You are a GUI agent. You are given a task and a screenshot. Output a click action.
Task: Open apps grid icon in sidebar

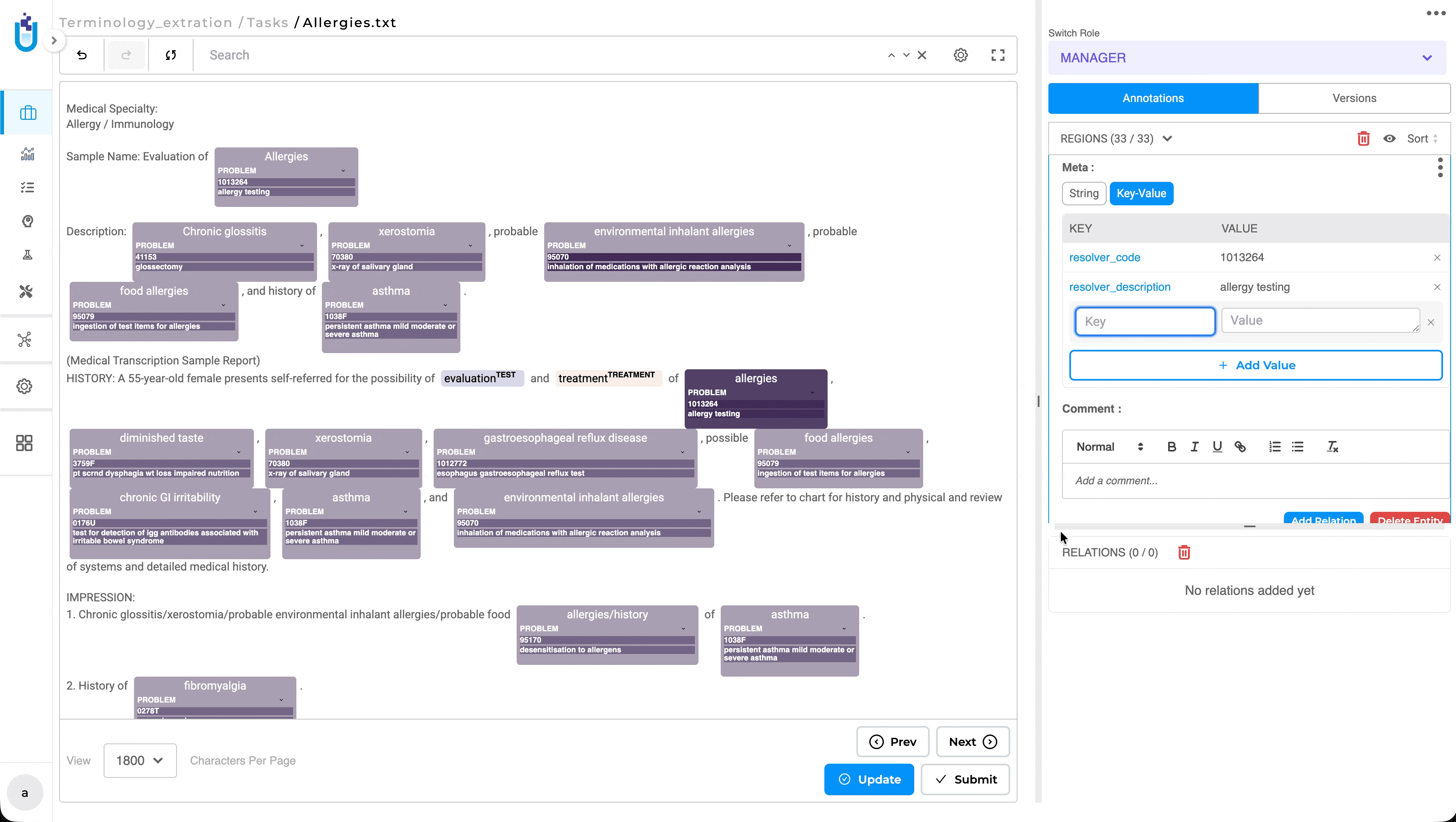click(x=24, y=443)
